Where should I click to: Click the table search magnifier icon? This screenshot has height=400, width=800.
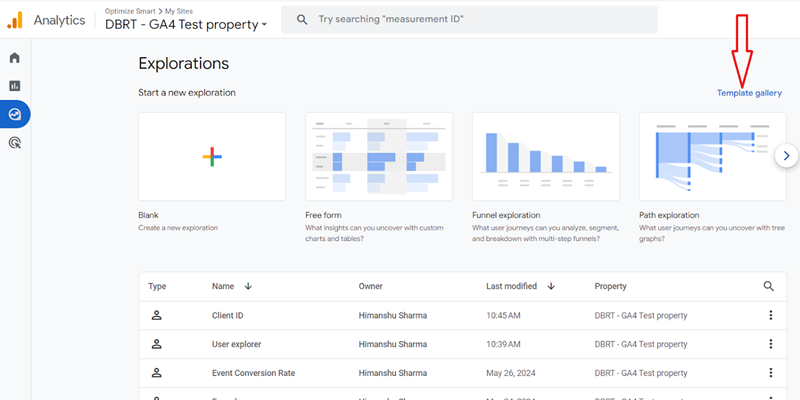point(768,286)
